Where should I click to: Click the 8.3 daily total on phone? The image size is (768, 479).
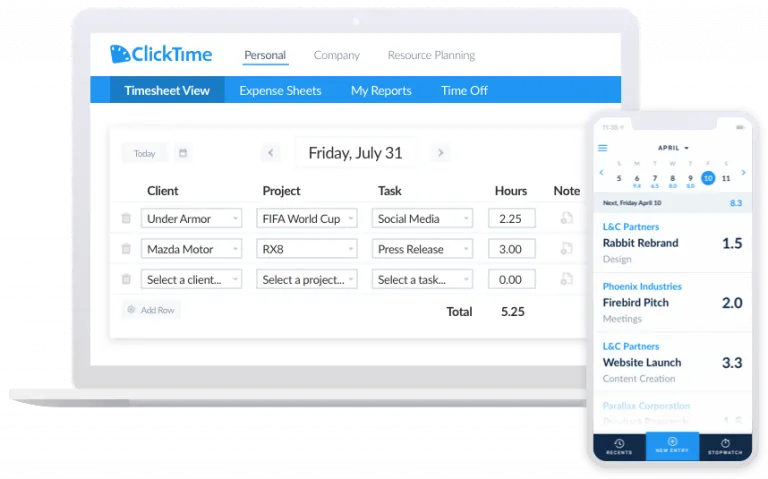coord(736,203)
